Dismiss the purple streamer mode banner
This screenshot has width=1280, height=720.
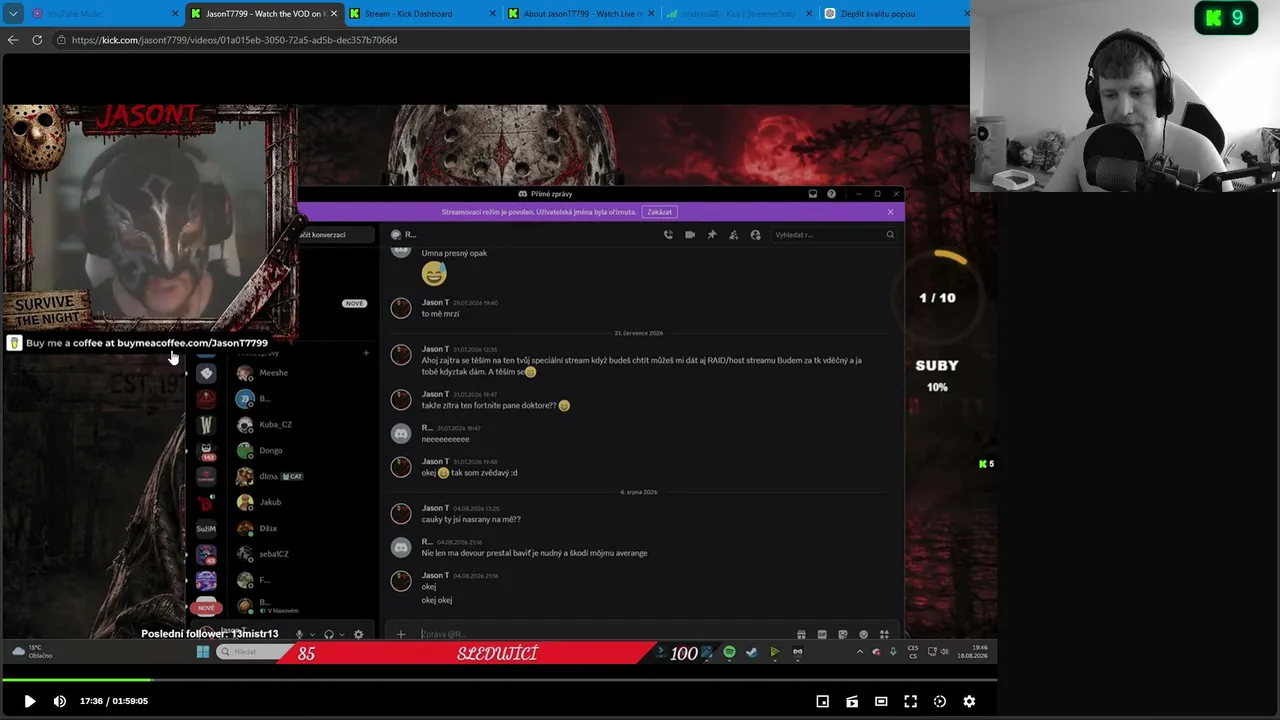click(890, 212)
